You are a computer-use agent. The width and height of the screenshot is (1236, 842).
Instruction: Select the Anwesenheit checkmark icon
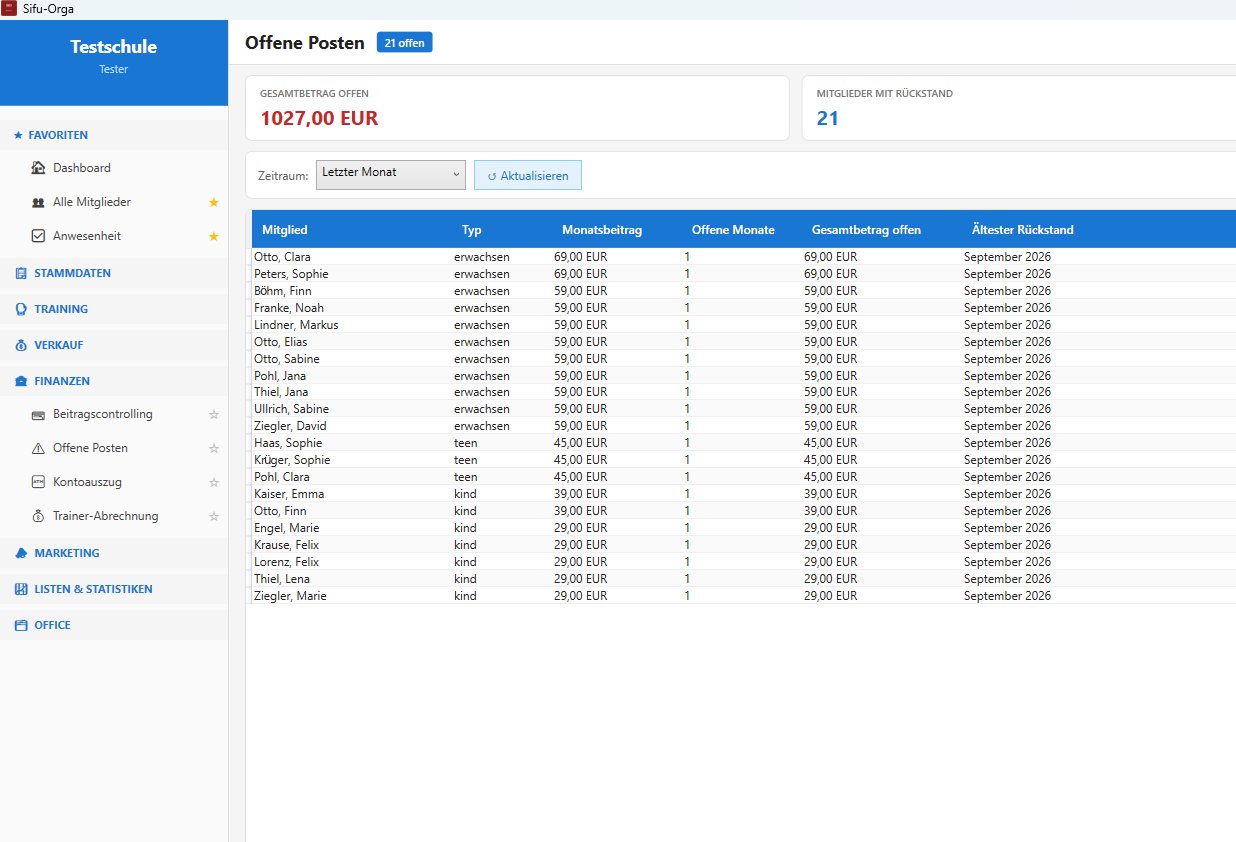point(38,236)
